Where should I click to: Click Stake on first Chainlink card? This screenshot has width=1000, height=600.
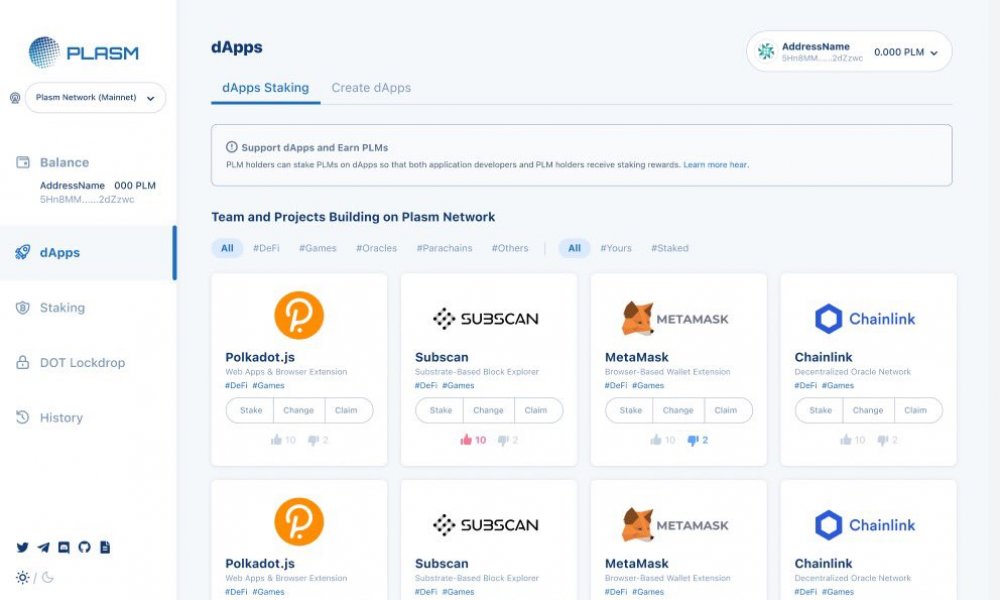820,410
